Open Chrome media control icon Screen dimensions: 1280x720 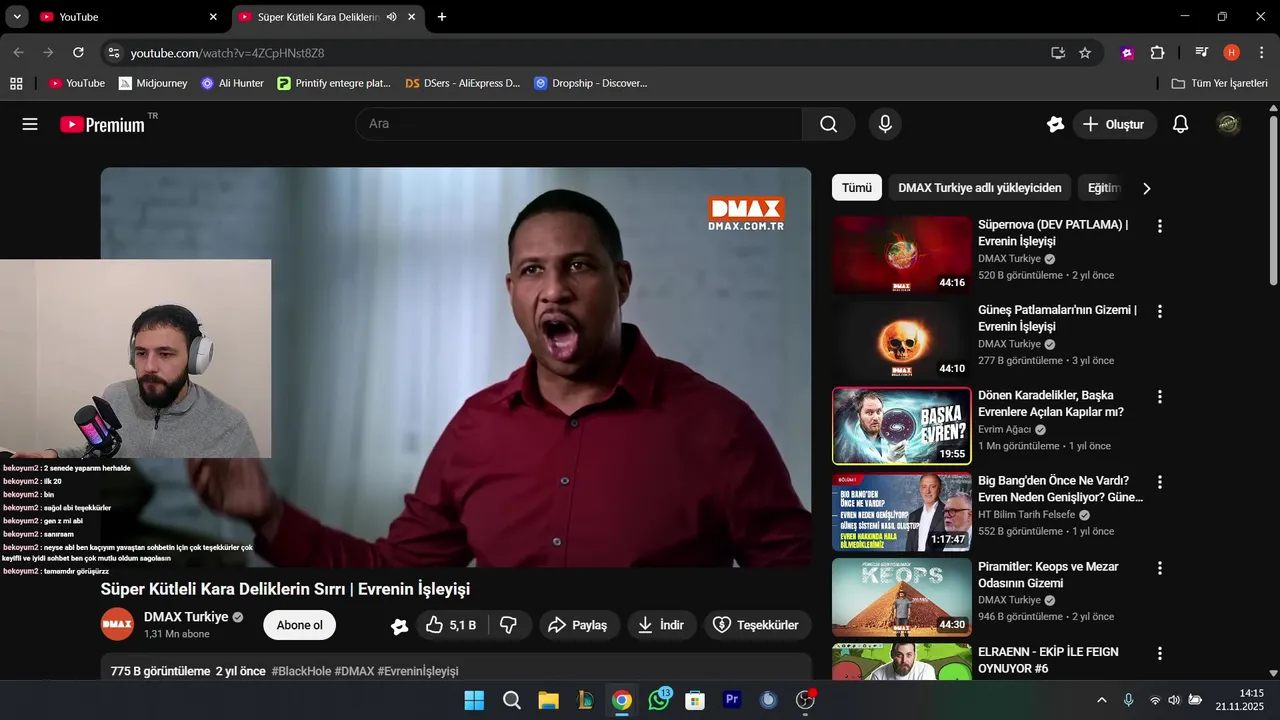coord(1202,52)
